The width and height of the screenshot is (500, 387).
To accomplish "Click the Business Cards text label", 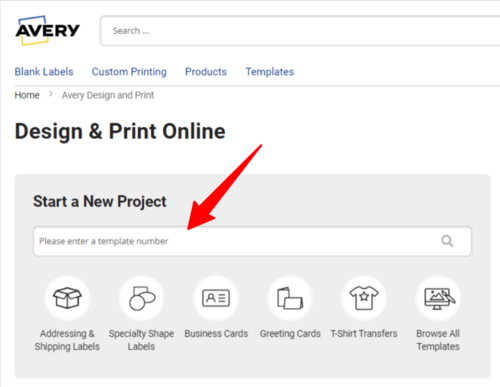I will [216, 334].
